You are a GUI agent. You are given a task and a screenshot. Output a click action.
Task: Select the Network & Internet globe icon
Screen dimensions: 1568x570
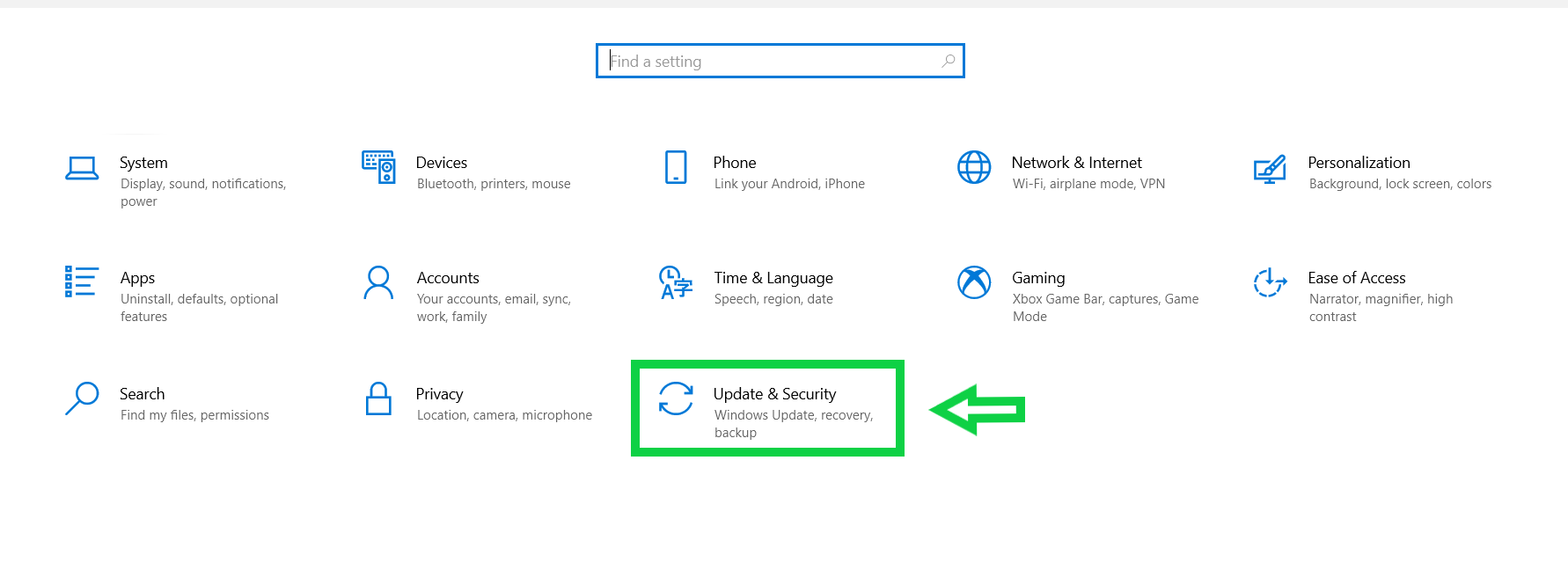point(974,167)
